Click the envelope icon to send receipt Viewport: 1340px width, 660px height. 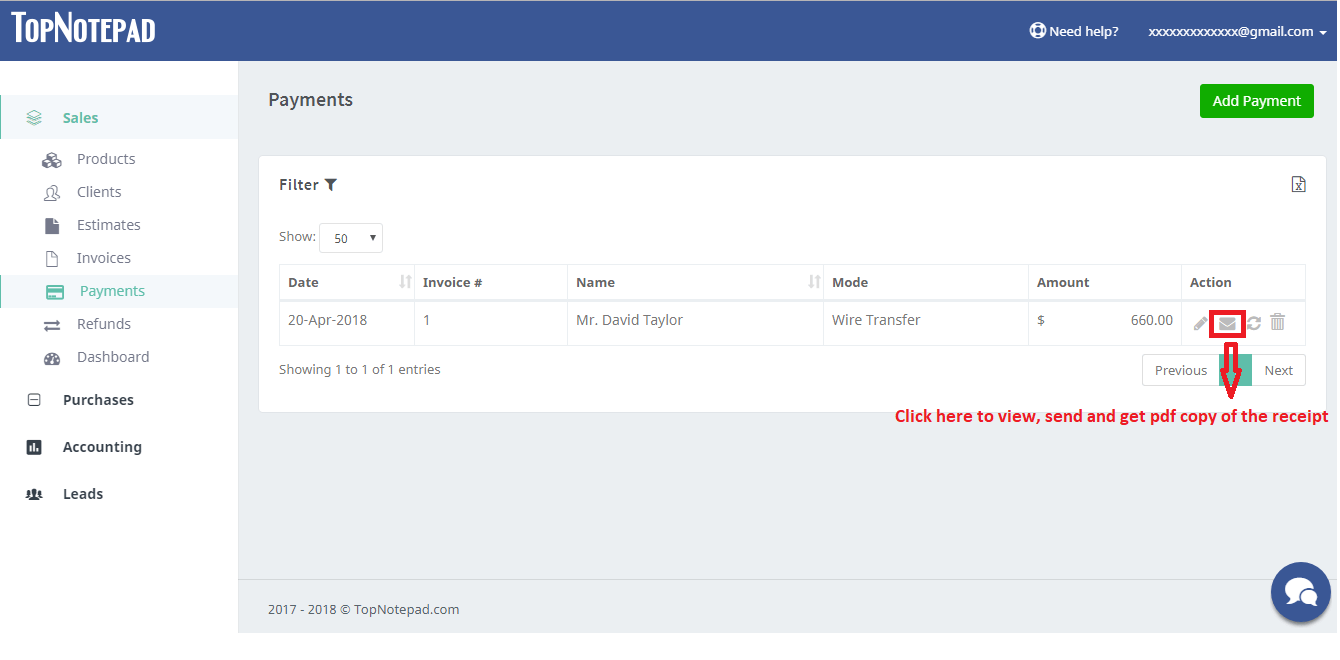(1227, 323)
